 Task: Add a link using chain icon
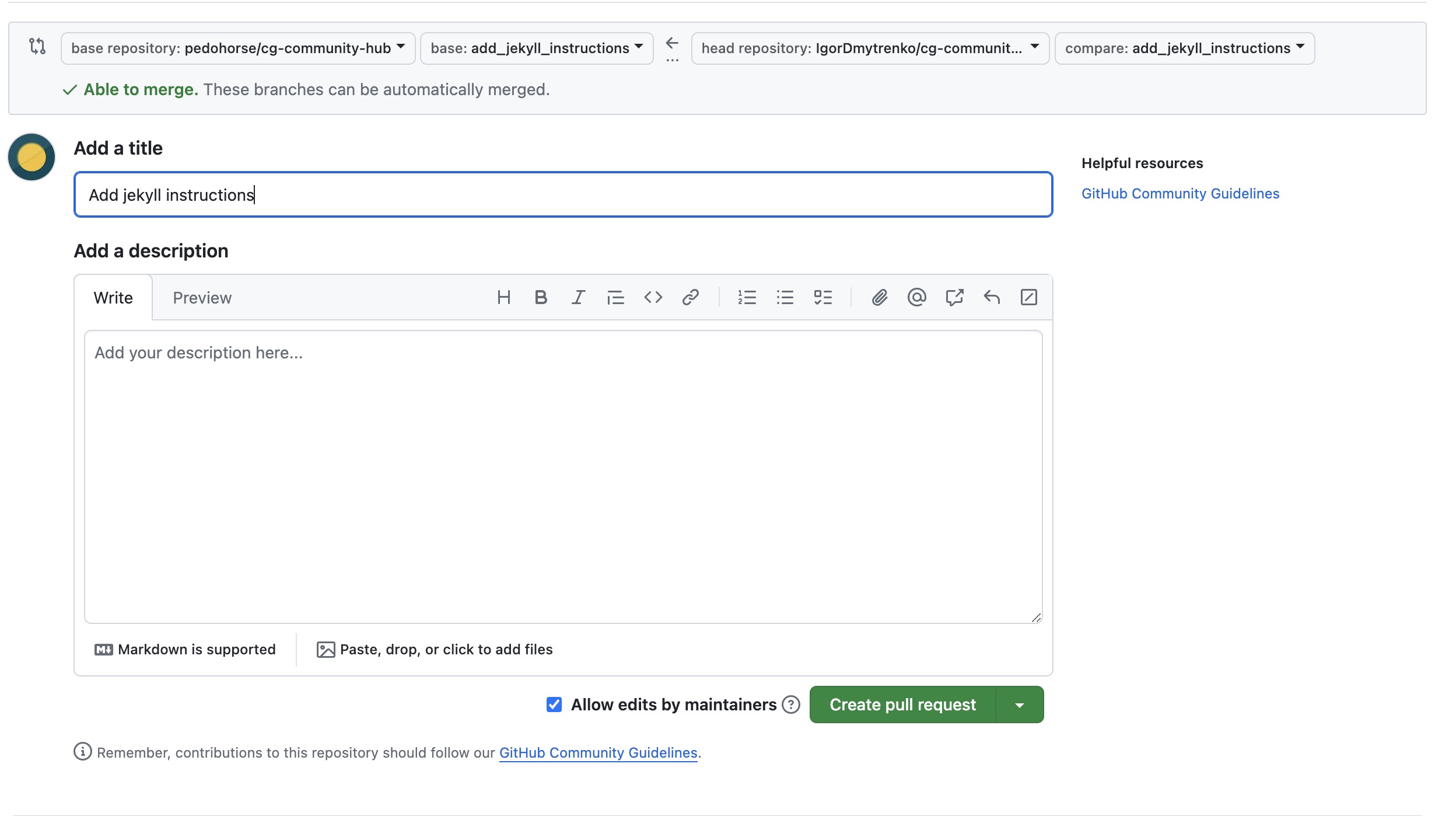click(690, 298)
